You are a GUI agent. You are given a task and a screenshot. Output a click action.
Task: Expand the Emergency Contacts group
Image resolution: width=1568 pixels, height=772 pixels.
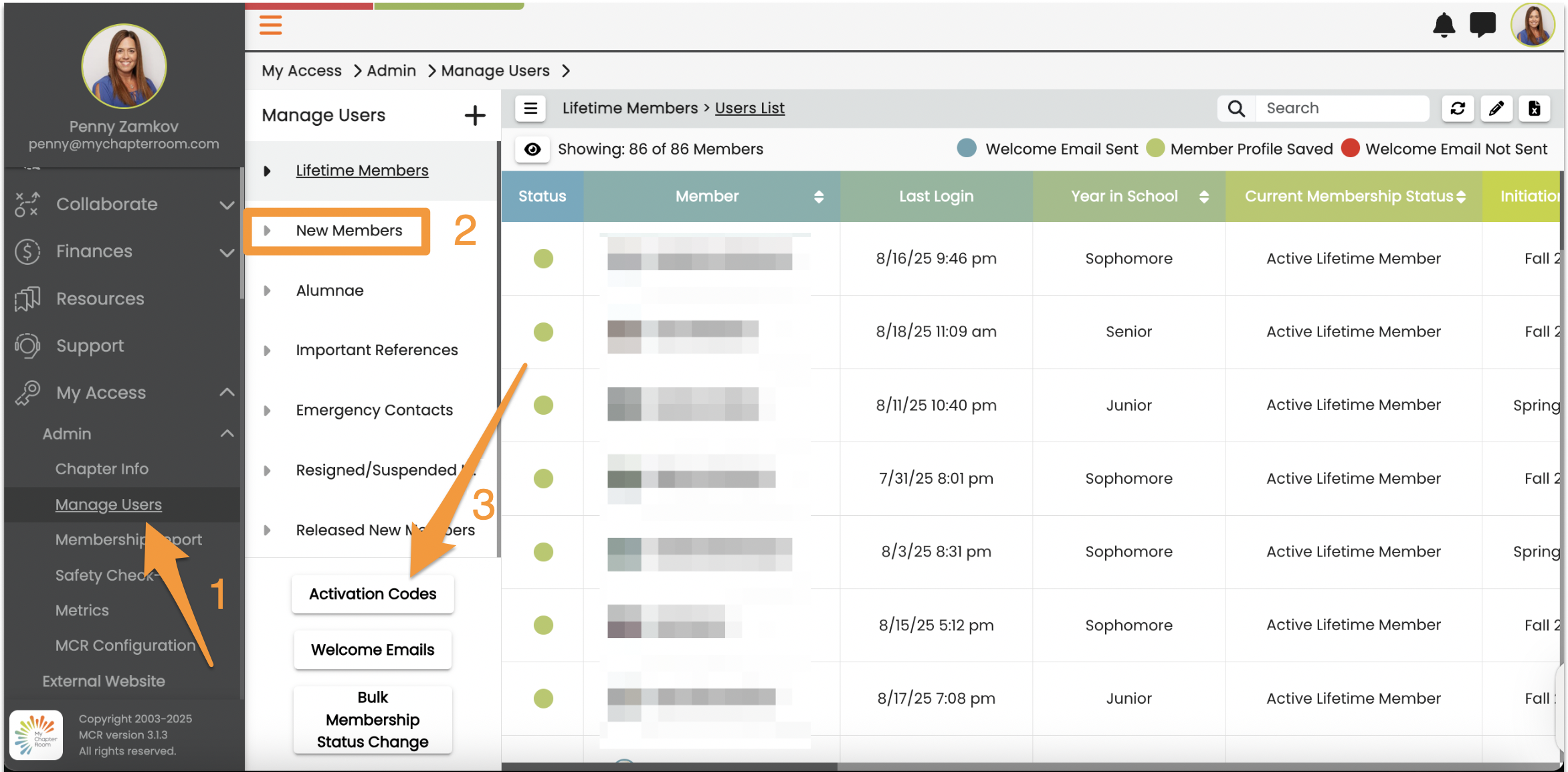(x=267, y=410)
